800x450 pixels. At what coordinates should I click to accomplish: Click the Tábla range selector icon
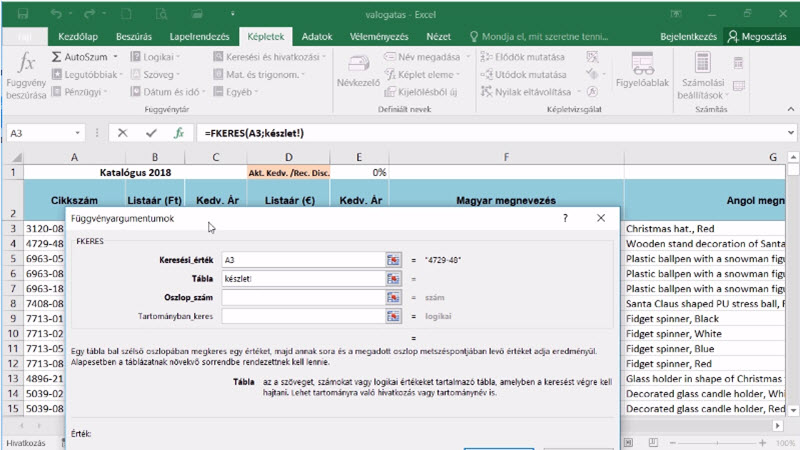393,279
